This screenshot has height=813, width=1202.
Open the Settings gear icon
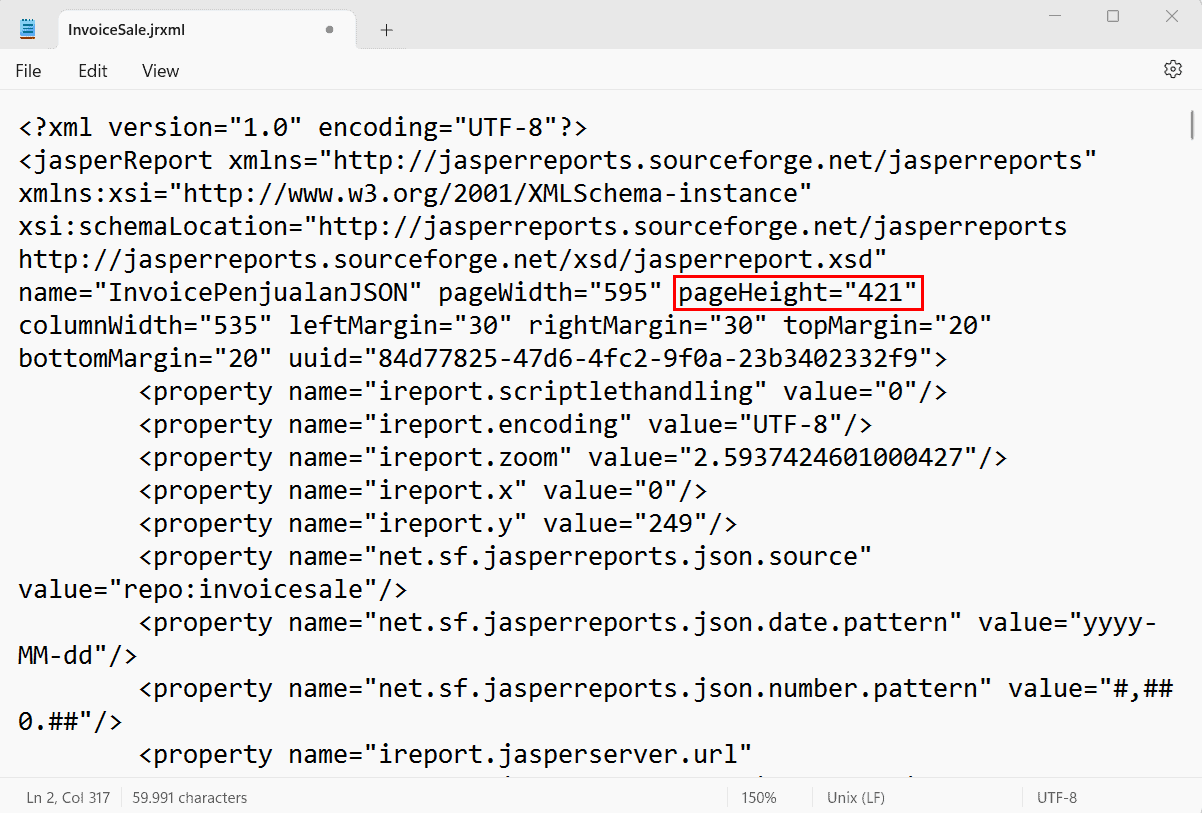(x=1173, y=70)
